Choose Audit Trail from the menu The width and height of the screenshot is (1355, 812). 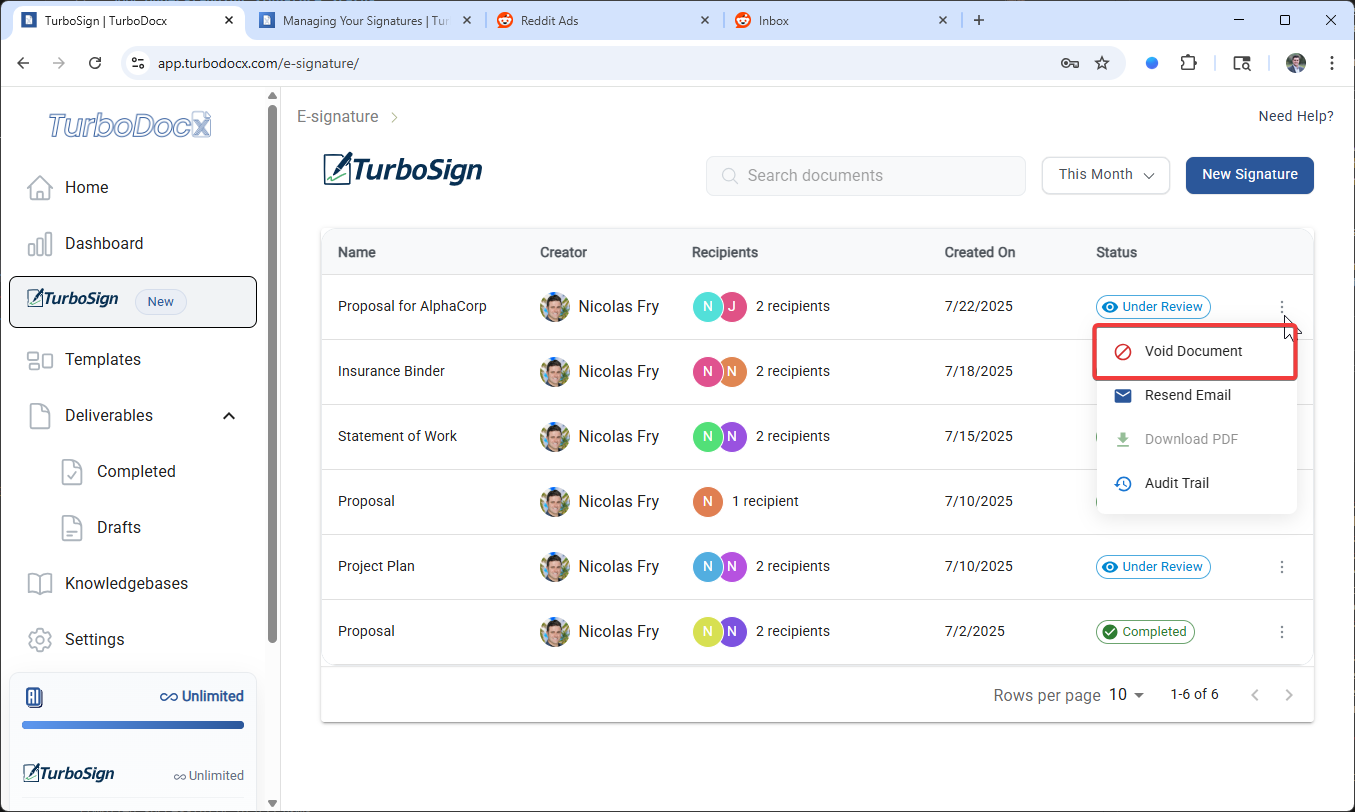tap(1196, 483)
